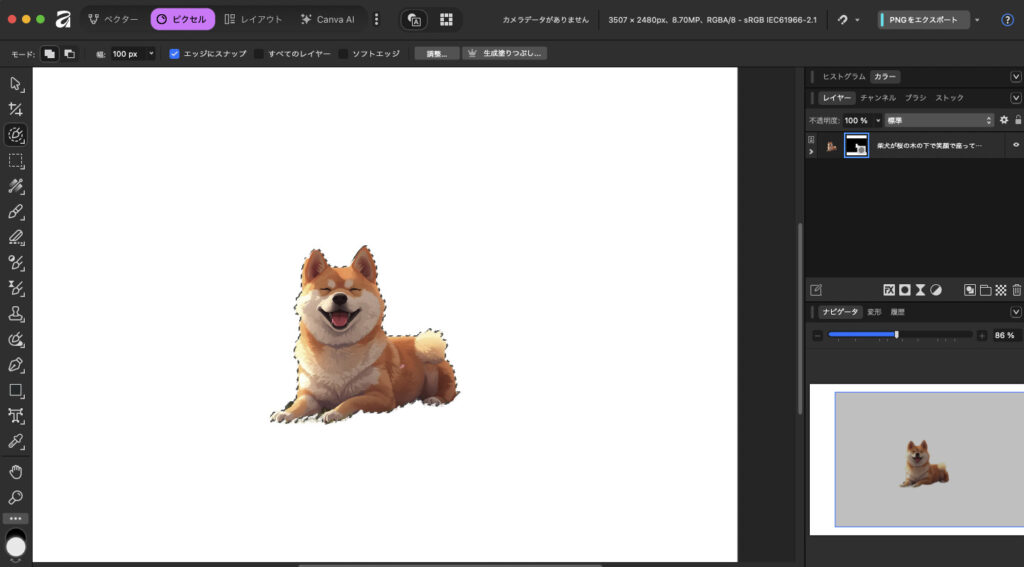This screenshot has width=1024, height=567.
Task: Select the Move tool arrow icon
Action: [15, 83]
